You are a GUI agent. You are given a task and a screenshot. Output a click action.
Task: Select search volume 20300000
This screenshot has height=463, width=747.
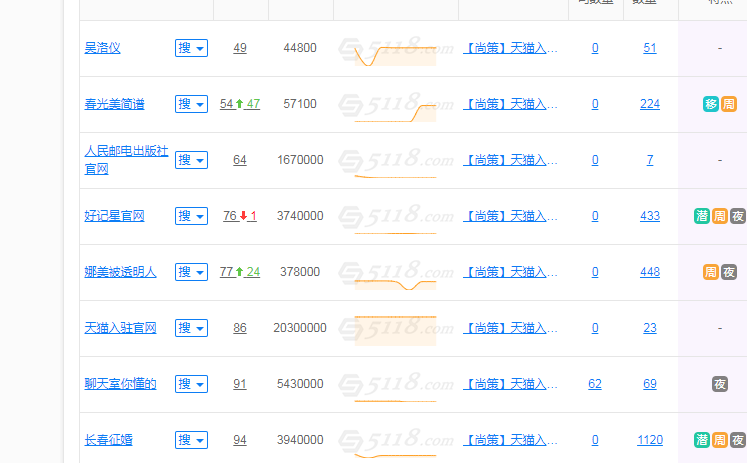(x=300, y=328)
